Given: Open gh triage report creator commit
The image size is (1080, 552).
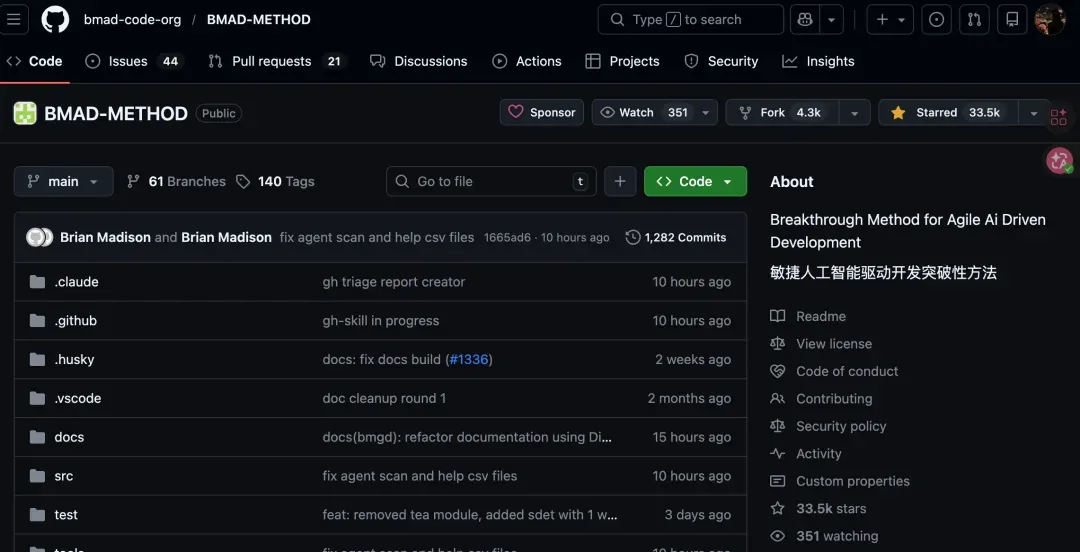Looking at the screenshot, I should pos(394,282).
